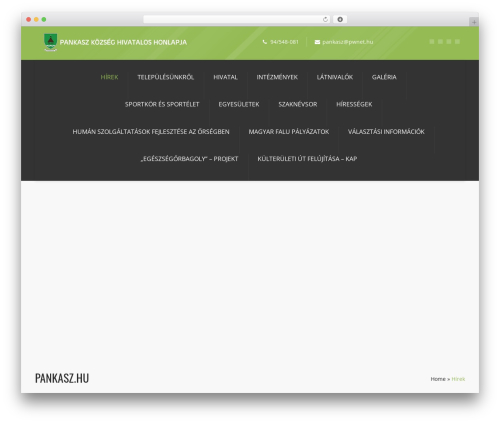The image size is (500, 423).
Task: Open a new tab with the plus button
Action: 474,22
